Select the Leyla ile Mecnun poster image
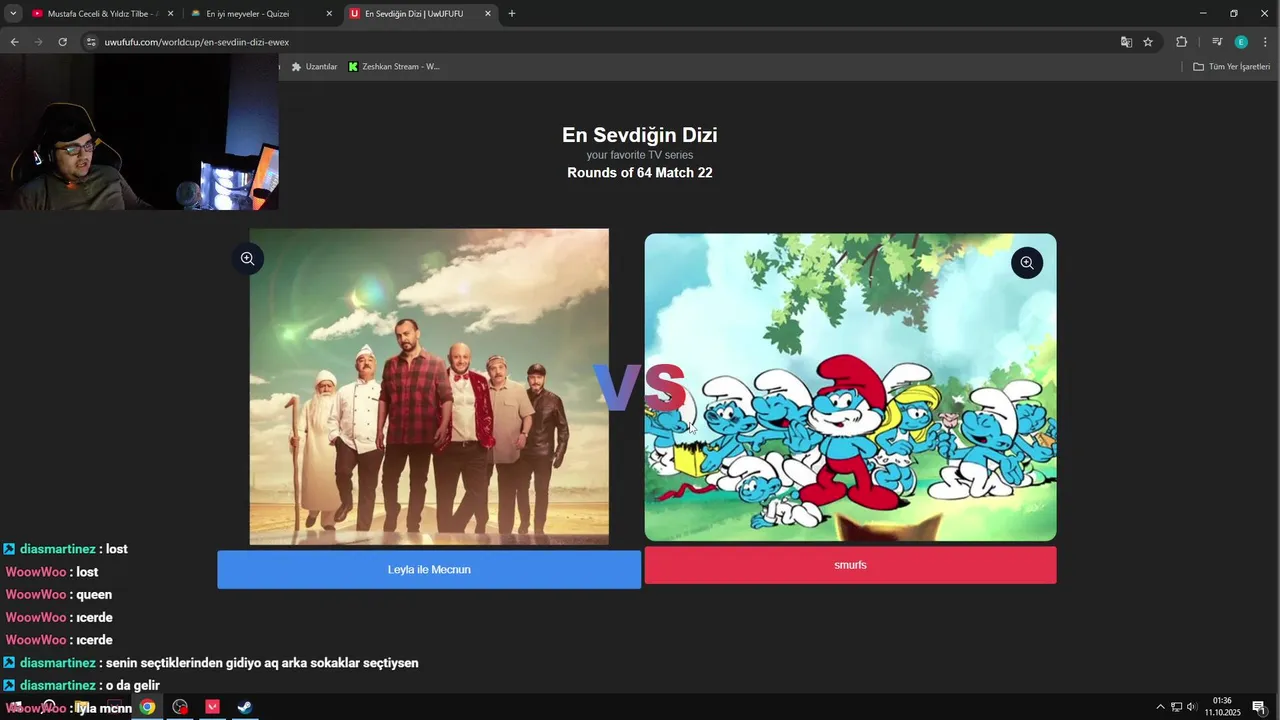Viewport: 1280px width, 720px height. (429, 387)
